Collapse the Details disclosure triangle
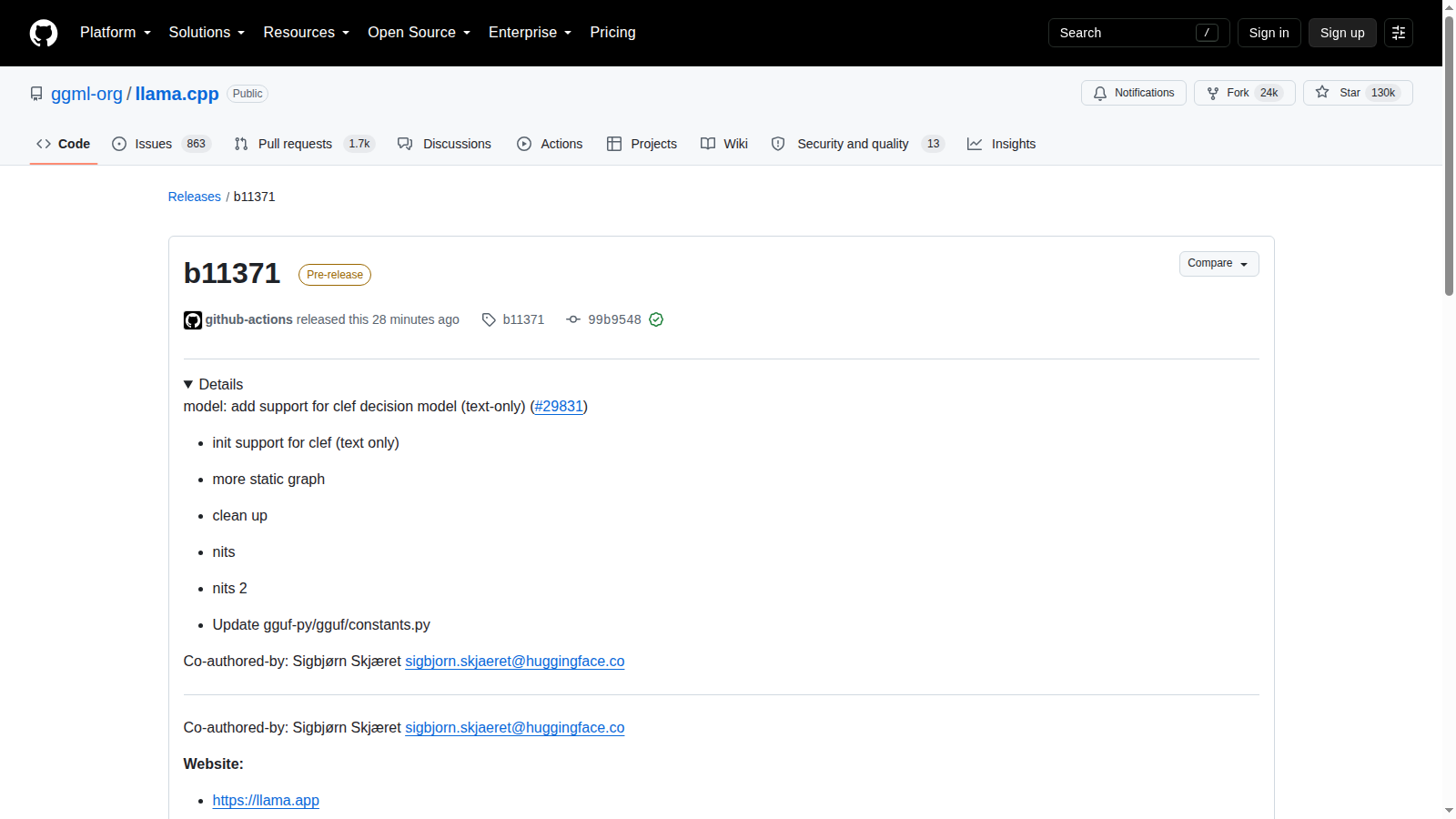 click(188, 385)
